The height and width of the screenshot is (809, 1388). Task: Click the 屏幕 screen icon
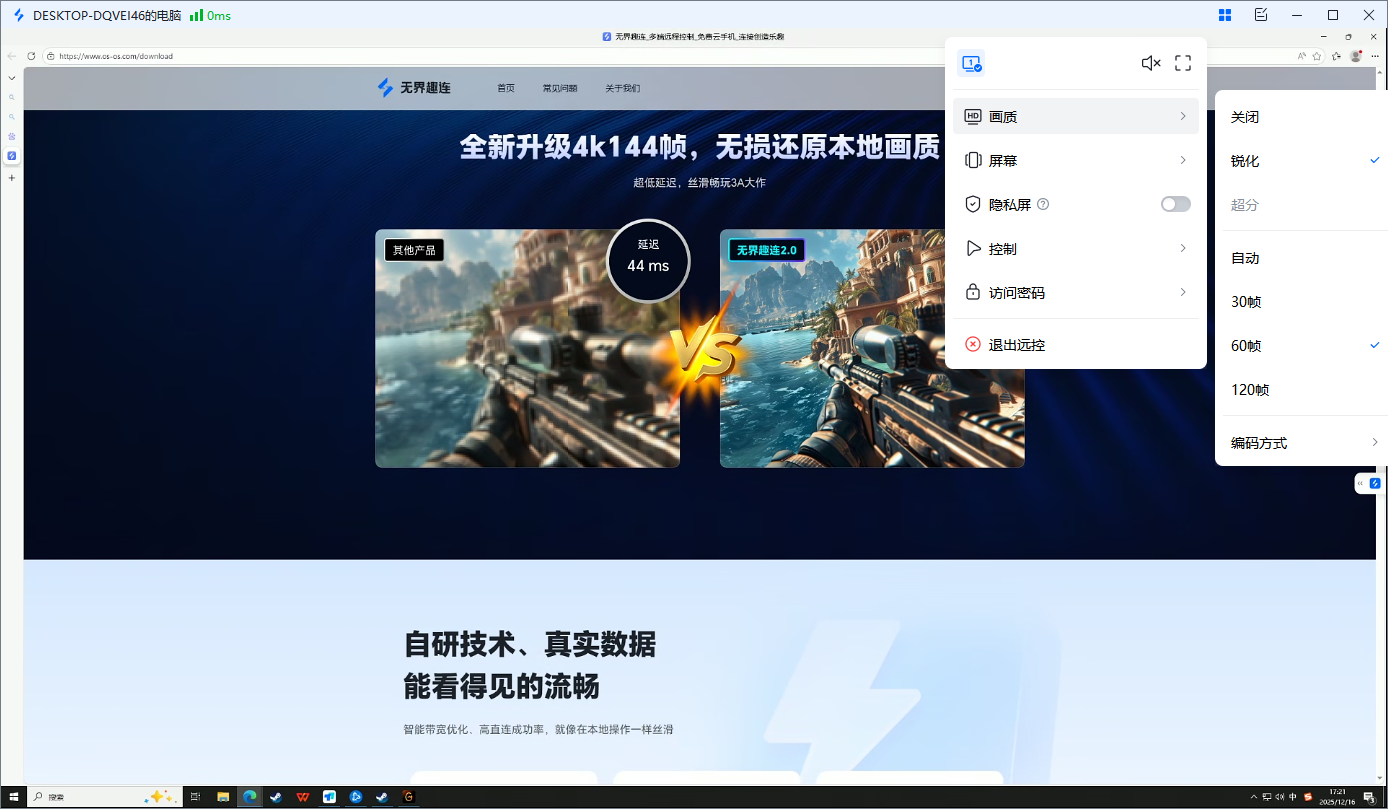click(972, 160)
